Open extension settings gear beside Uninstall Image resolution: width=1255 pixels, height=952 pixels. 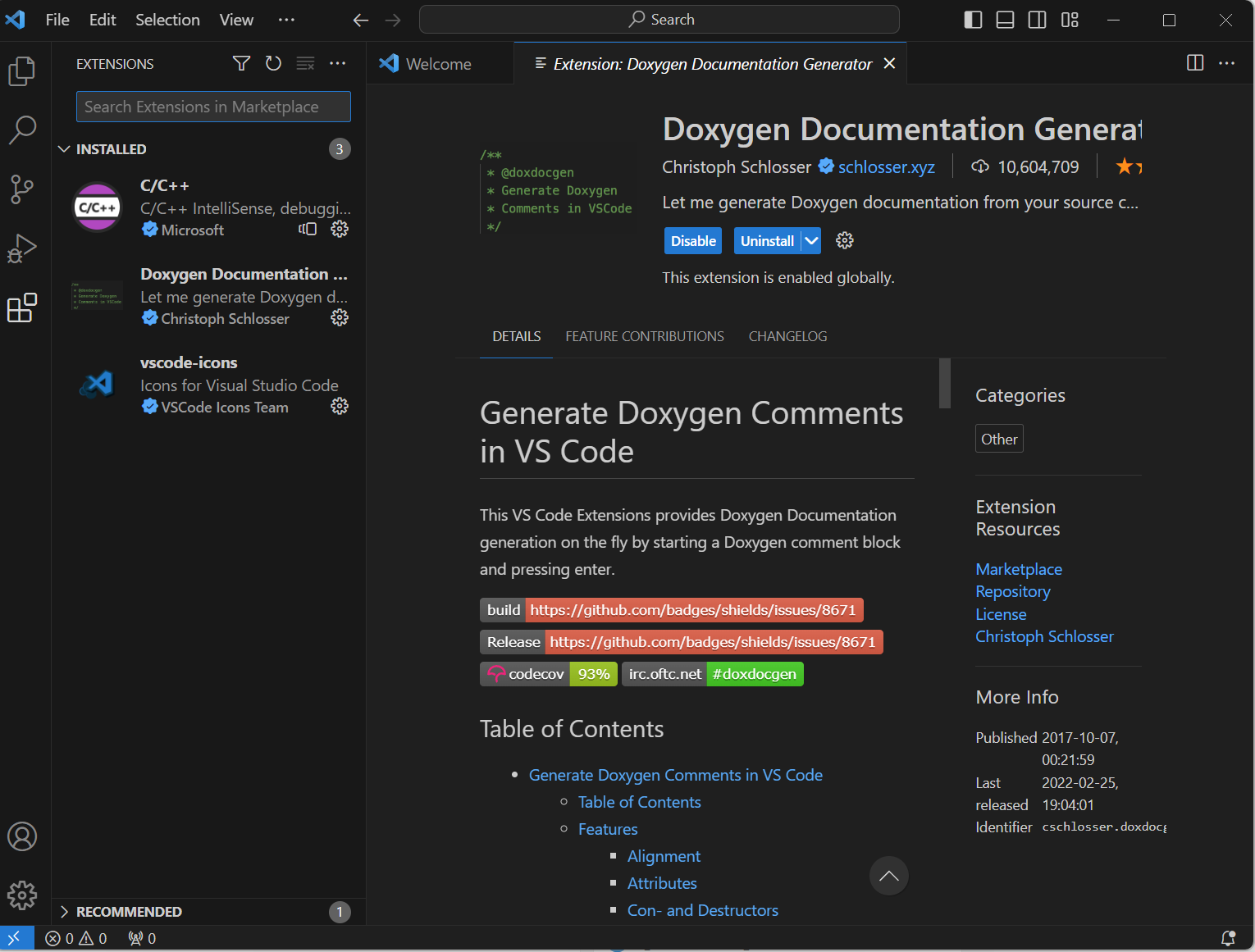[845, 240]
